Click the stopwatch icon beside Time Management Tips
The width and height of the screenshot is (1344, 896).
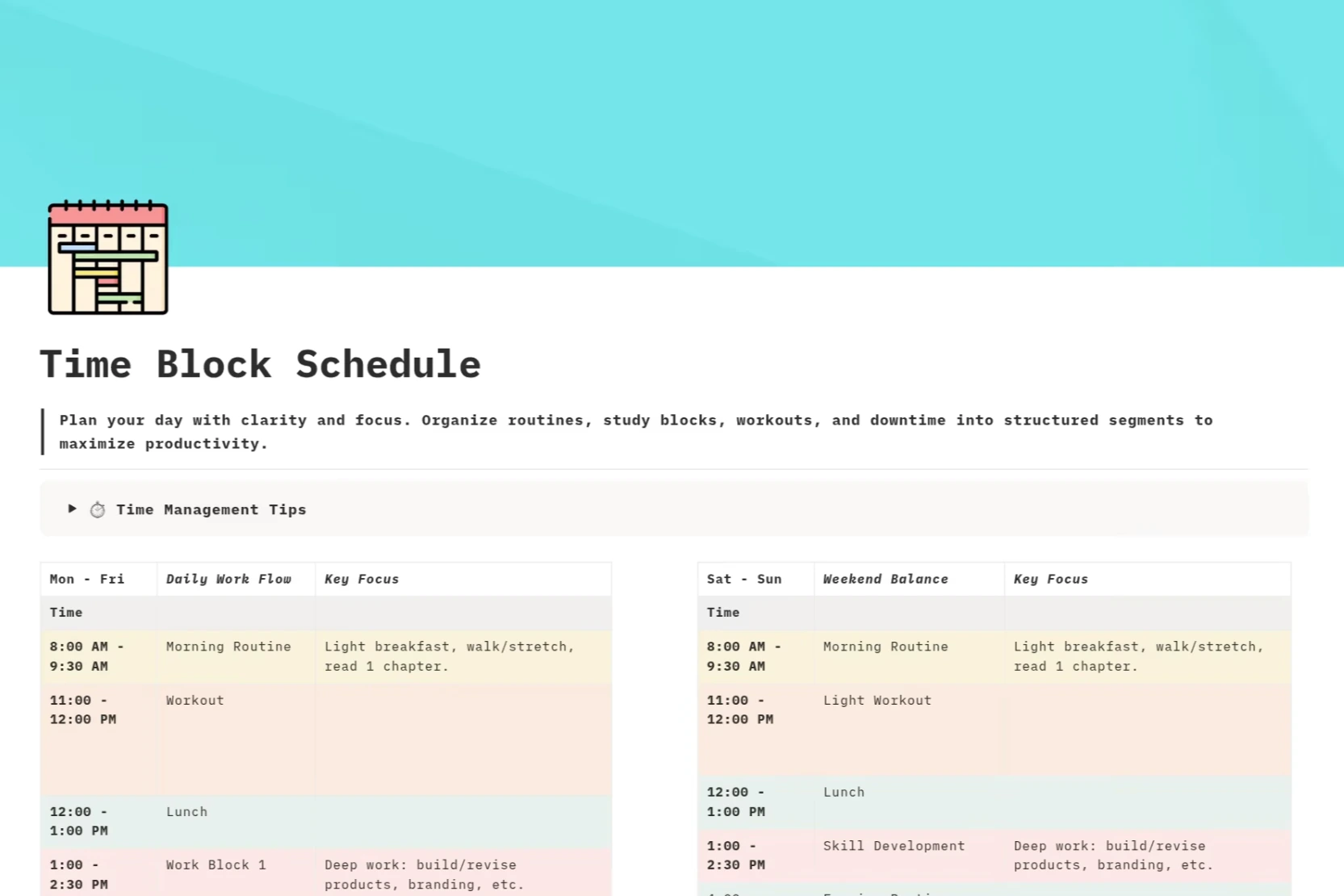coord(97,509)
